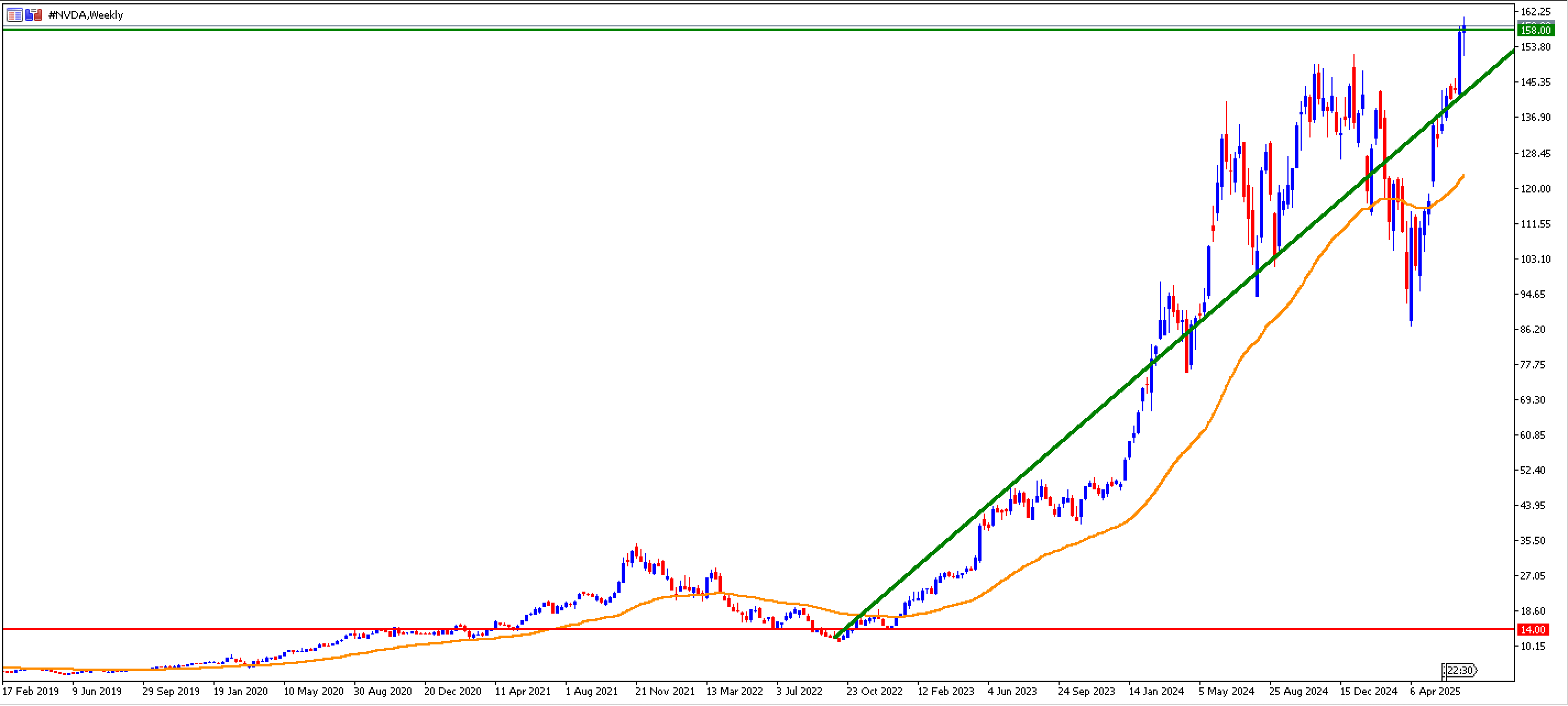Screen dimensions: 1568x706
Task: Click the 4 Jun 2023 date label
Action: 1012,691
